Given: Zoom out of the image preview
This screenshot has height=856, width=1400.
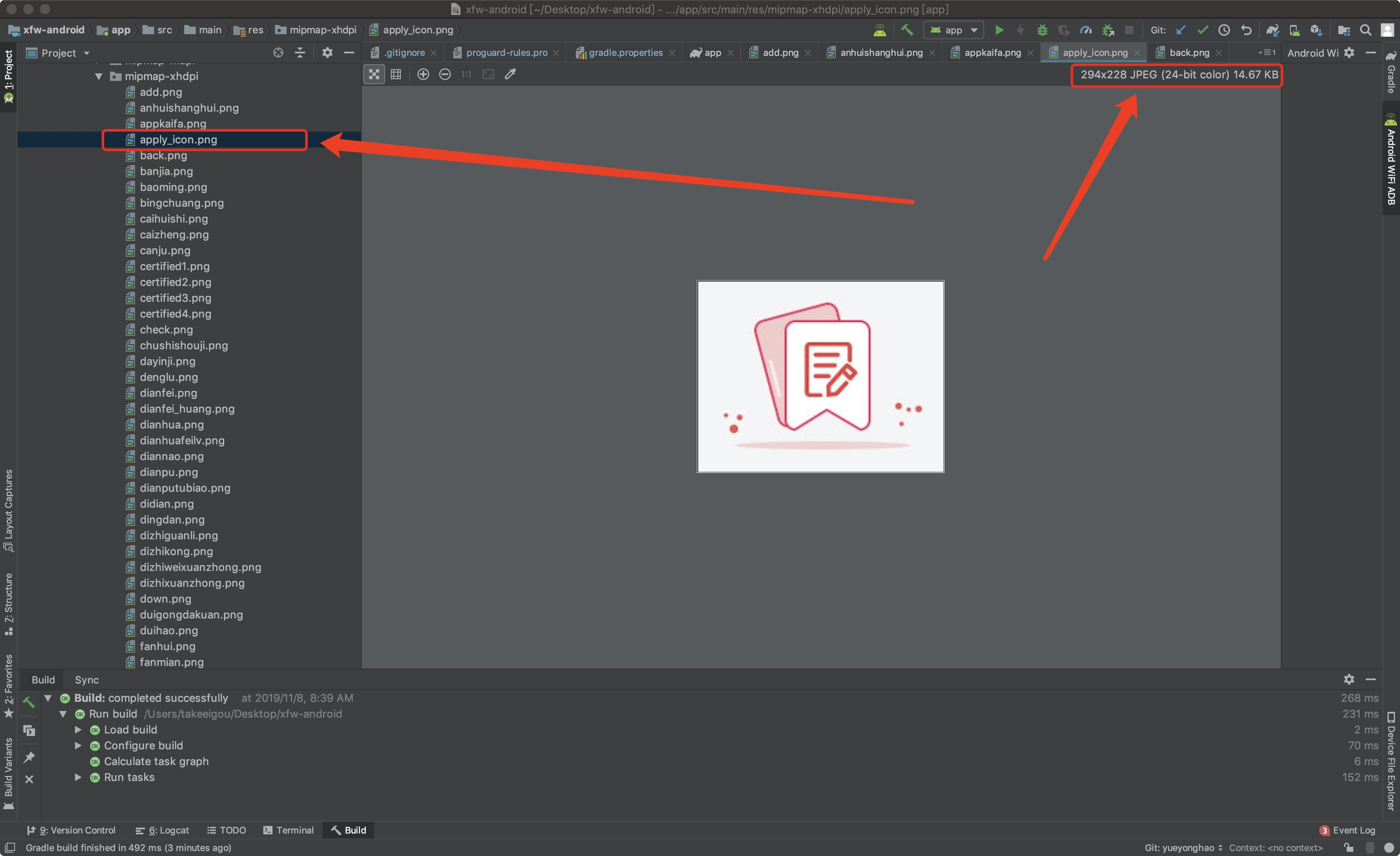Looking at the screenshot, I should tap(445, 74).
